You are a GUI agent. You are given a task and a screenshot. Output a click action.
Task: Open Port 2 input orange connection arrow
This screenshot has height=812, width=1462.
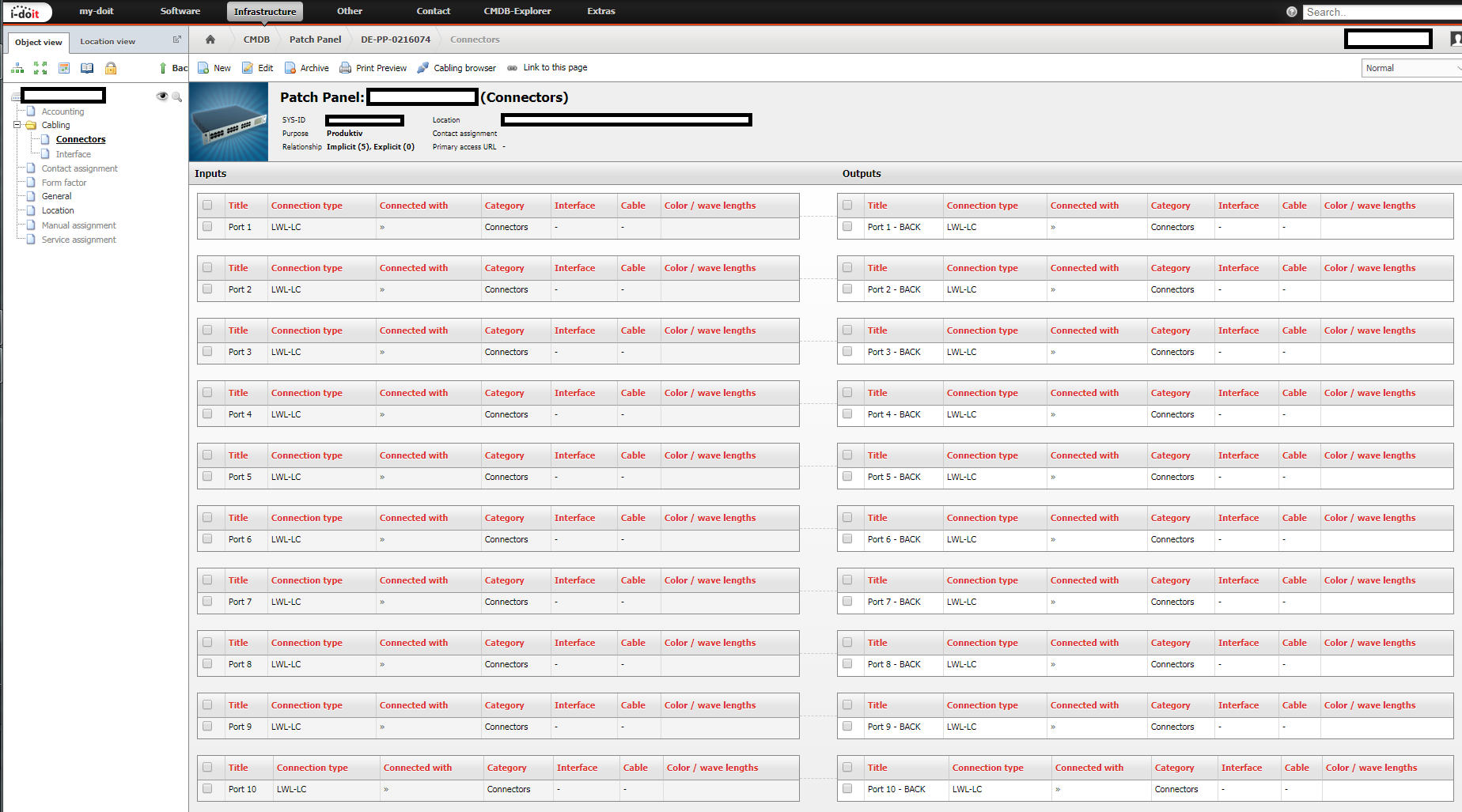point(382,290)
